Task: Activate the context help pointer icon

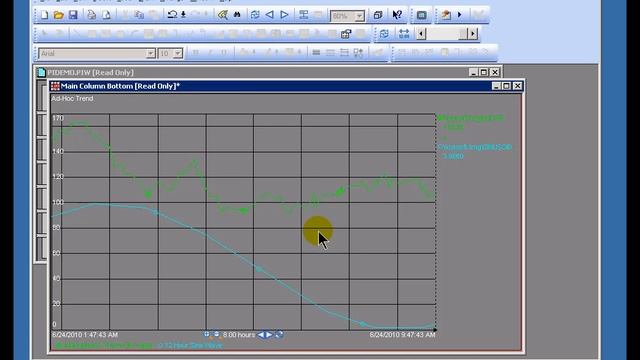Action: point(397,15)
